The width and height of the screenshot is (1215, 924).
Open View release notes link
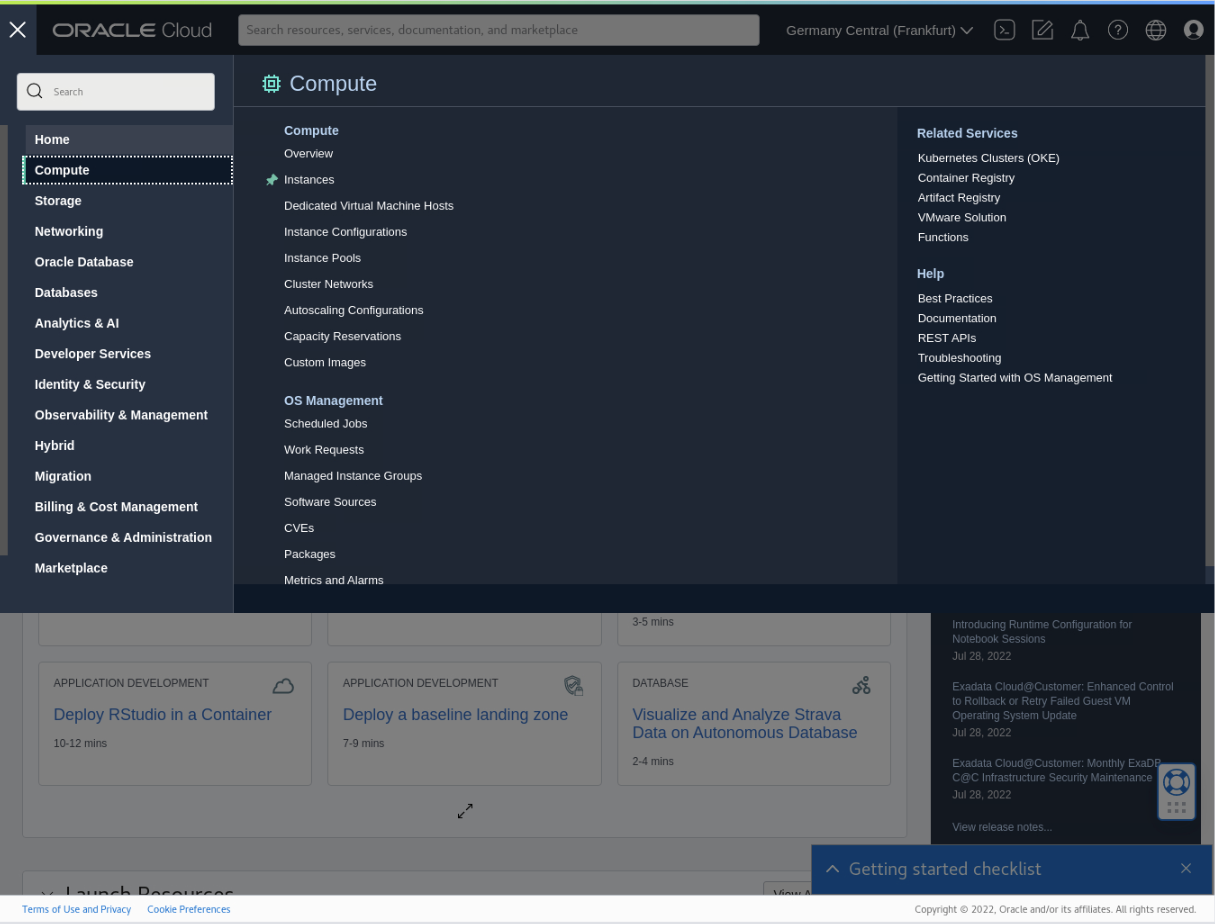coord(1001,827)
